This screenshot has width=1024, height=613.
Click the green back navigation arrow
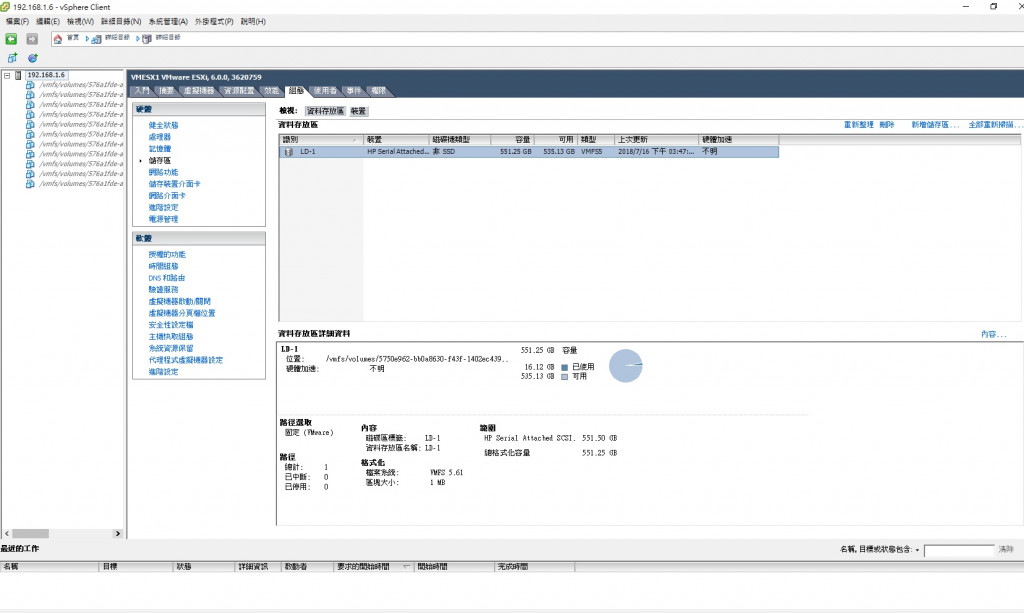coord(11,39)
